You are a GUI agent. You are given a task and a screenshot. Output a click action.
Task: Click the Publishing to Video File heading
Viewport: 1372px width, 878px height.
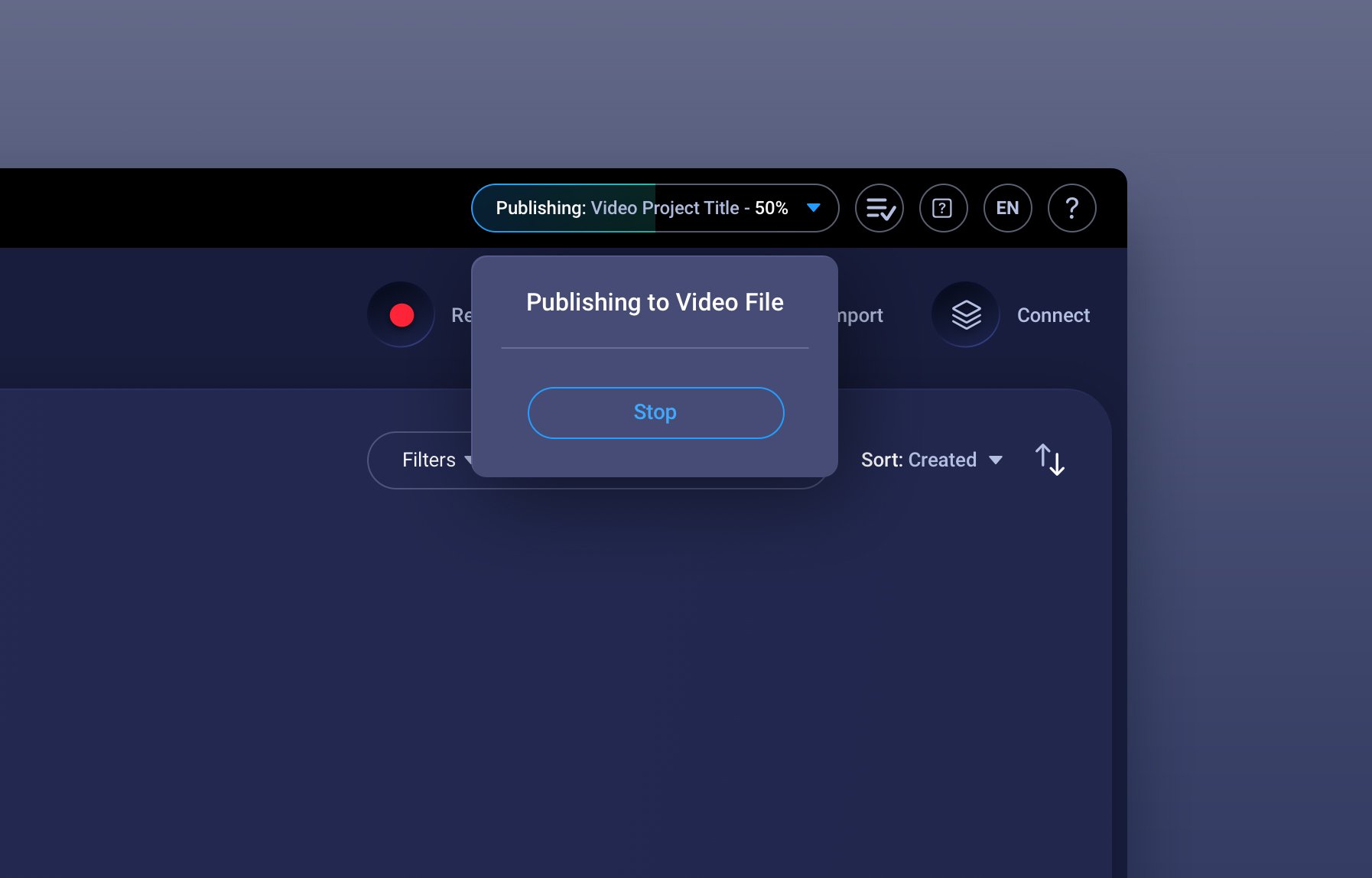[x=655, y=302]
